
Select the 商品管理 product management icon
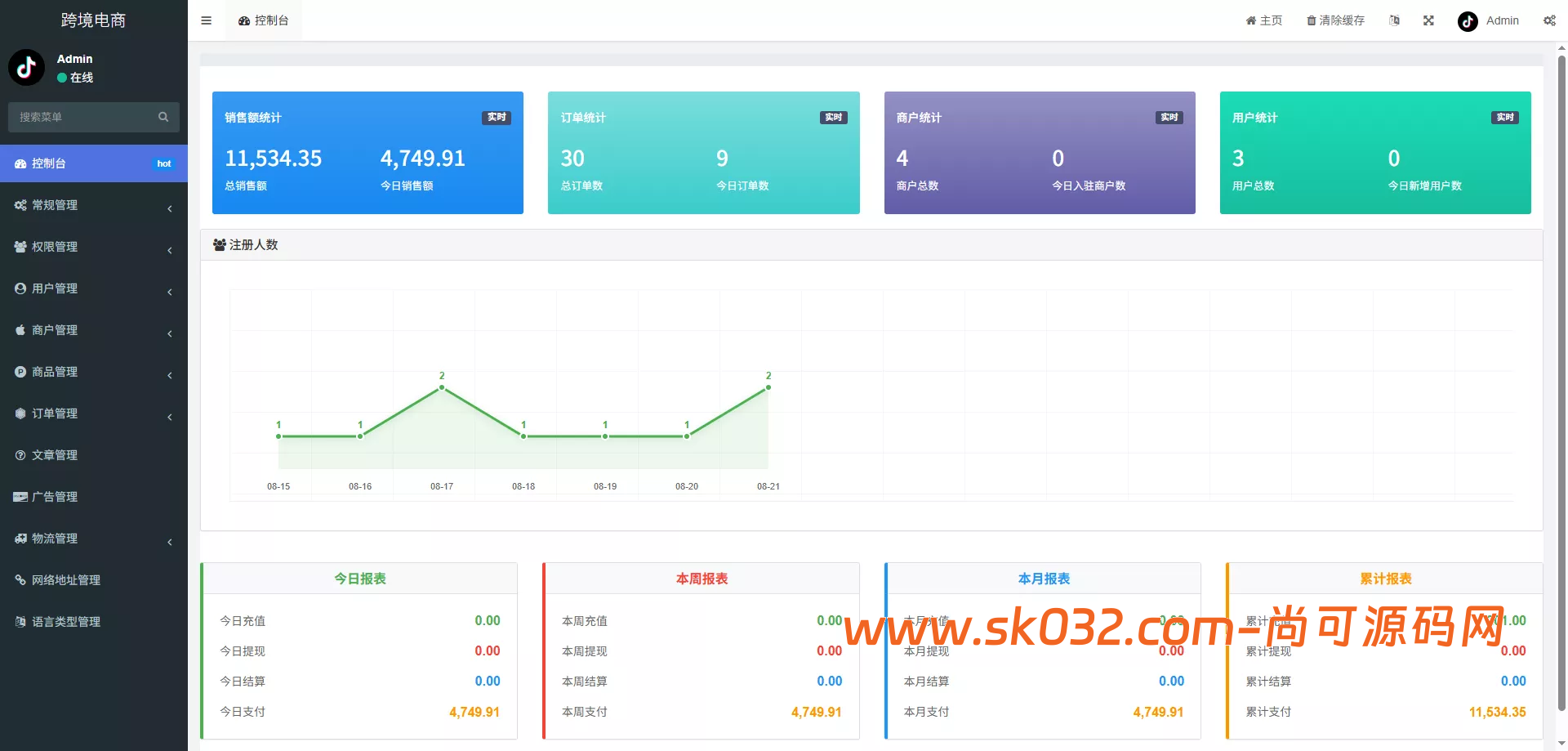(x=20, y=372)
